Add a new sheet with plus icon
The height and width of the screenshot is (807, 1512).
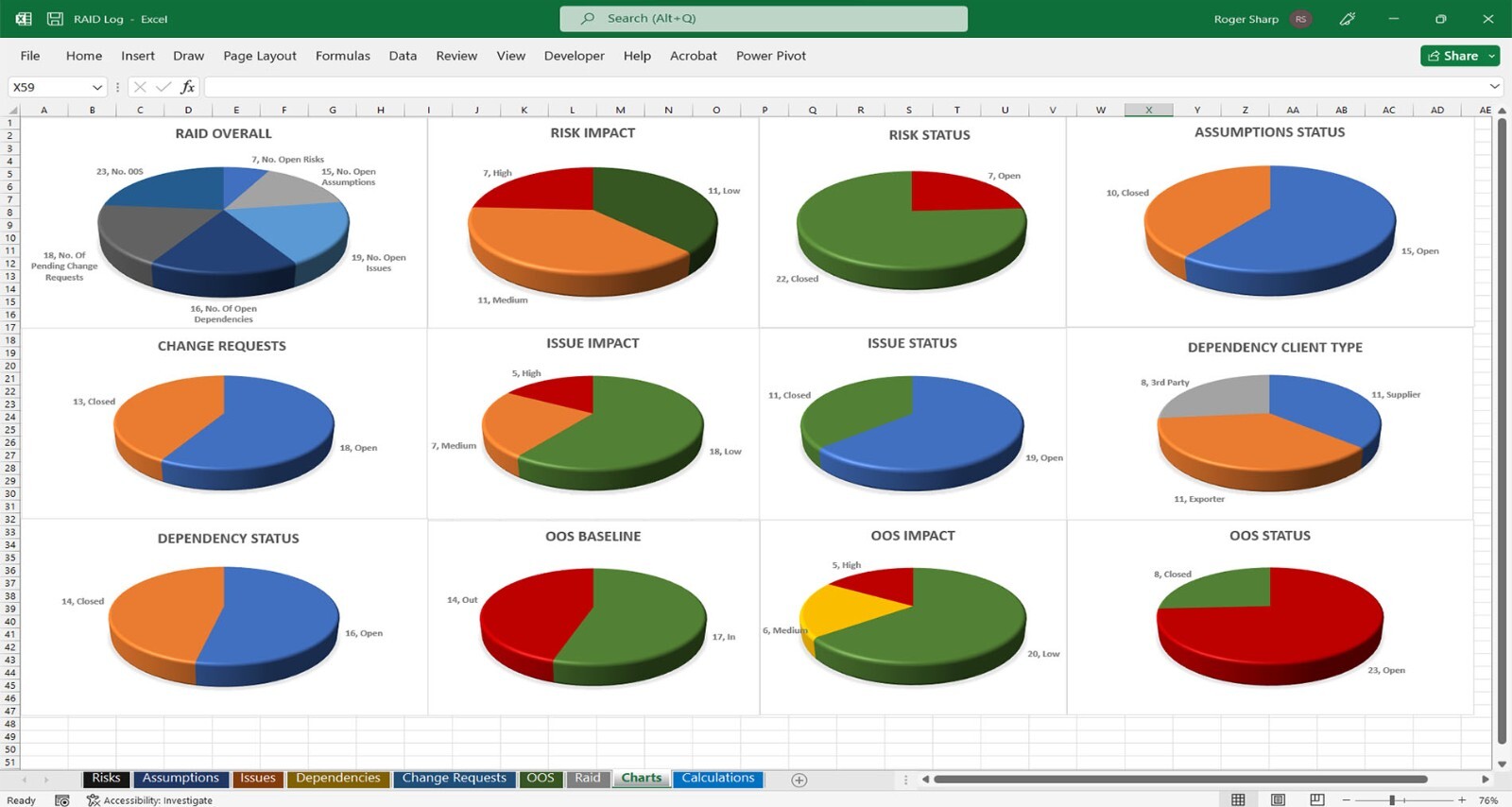[x=799, y=780]
